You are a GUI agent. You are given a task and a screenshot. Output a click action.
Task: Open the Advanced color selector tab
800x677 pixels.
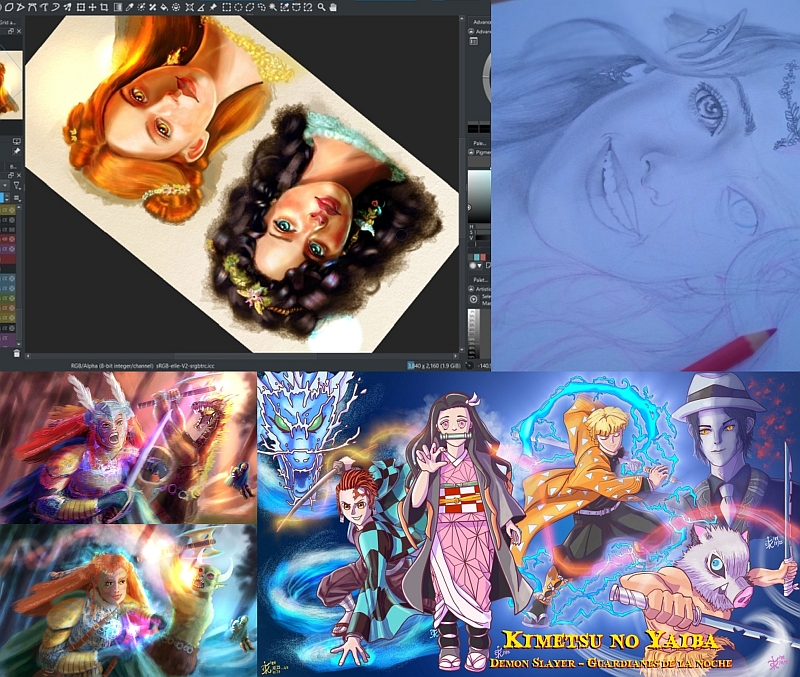click(481, 22)
